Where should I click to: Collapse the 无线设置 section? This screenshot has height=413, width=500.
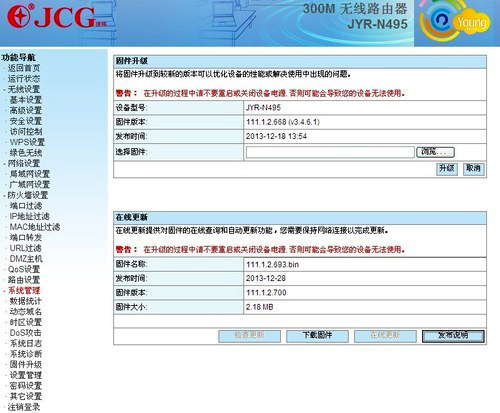[x=24, y=89]
